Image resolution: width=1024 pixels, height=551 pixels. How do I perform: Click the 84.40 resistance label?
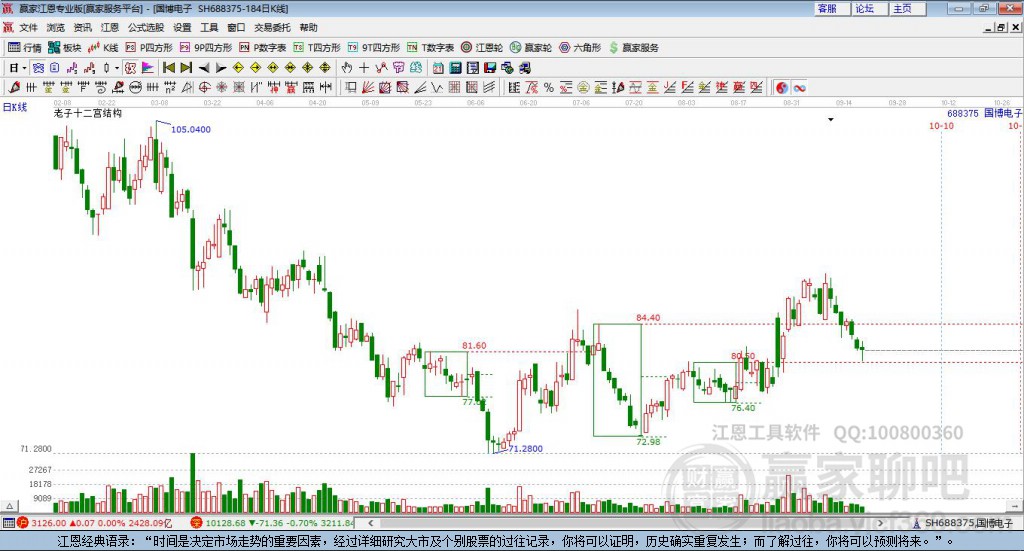pyautogui.click(x=648, y=318)
